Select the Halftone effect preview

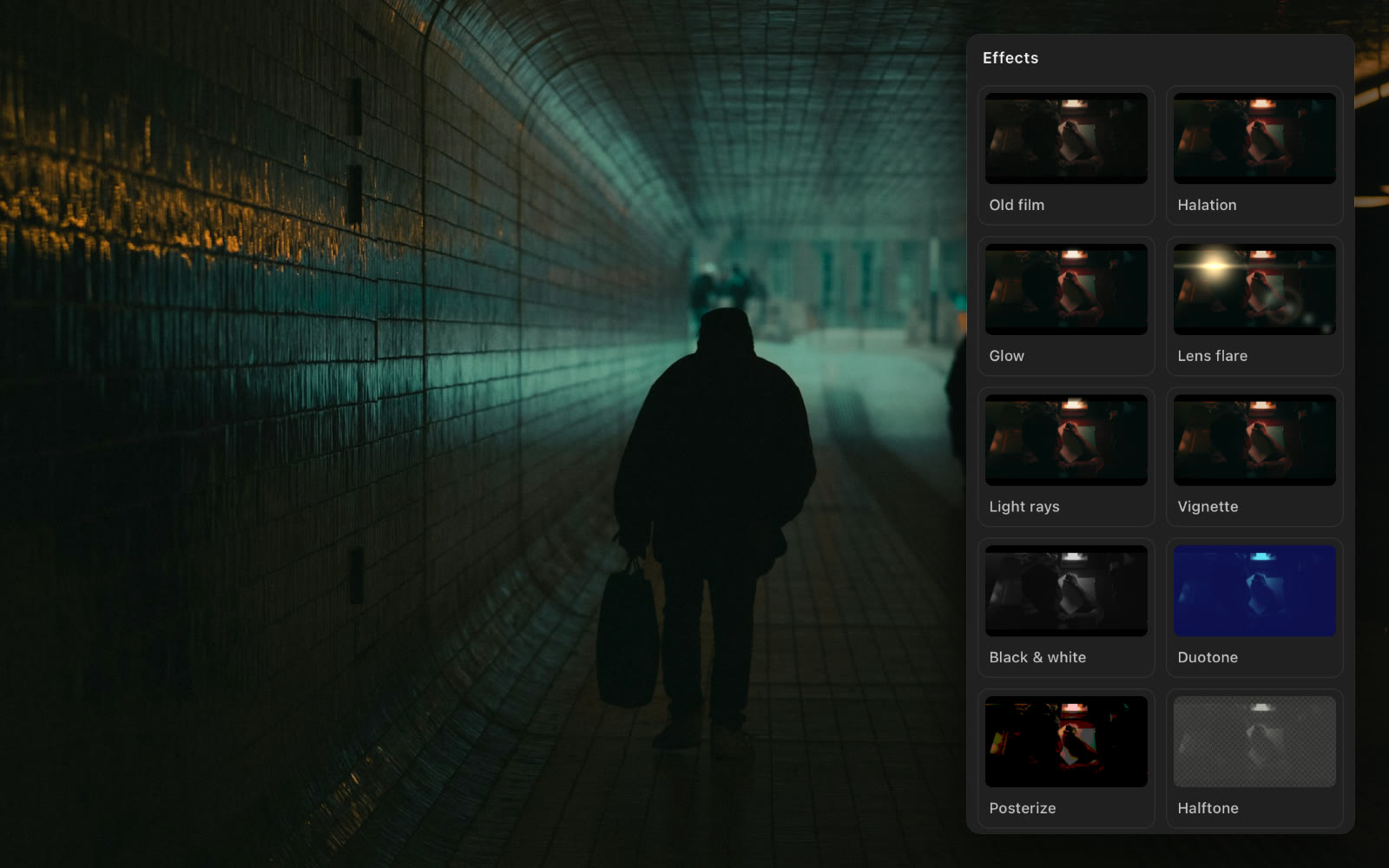[x=1254, y=742]
